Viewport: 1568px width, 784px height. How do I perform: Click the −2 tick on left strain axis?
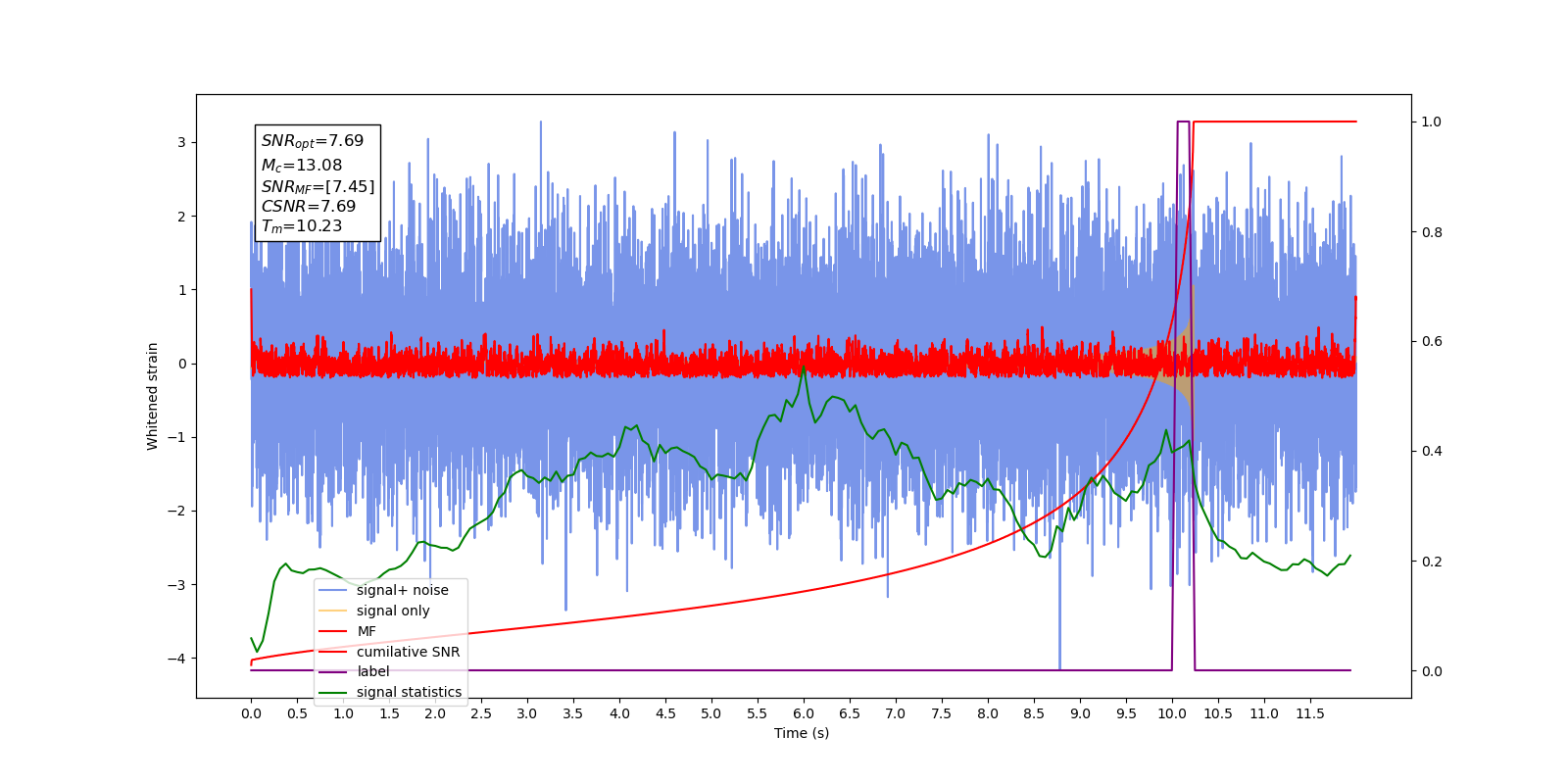tap(176, 511)
